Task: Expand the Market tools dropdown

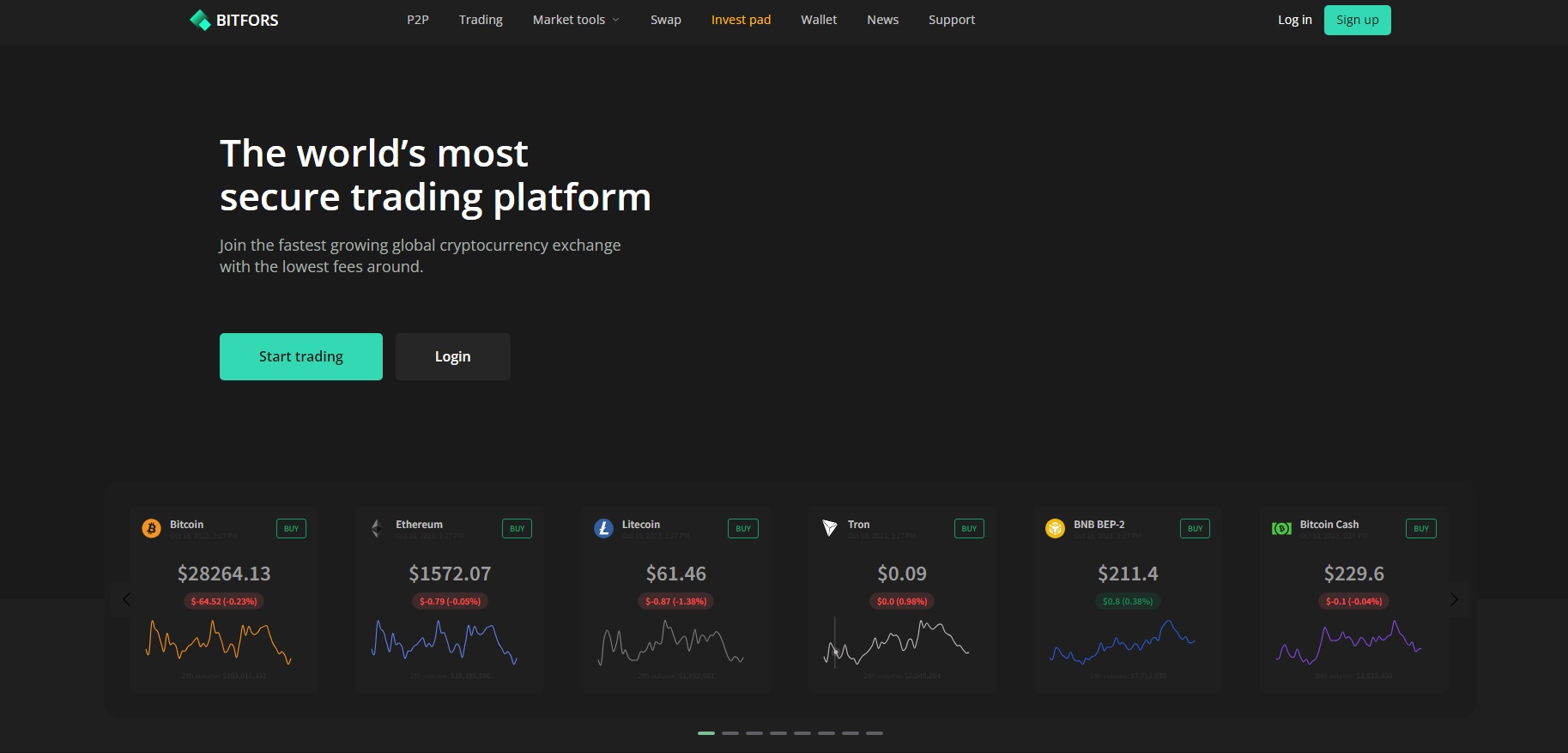Action: (x=576, y=20)
